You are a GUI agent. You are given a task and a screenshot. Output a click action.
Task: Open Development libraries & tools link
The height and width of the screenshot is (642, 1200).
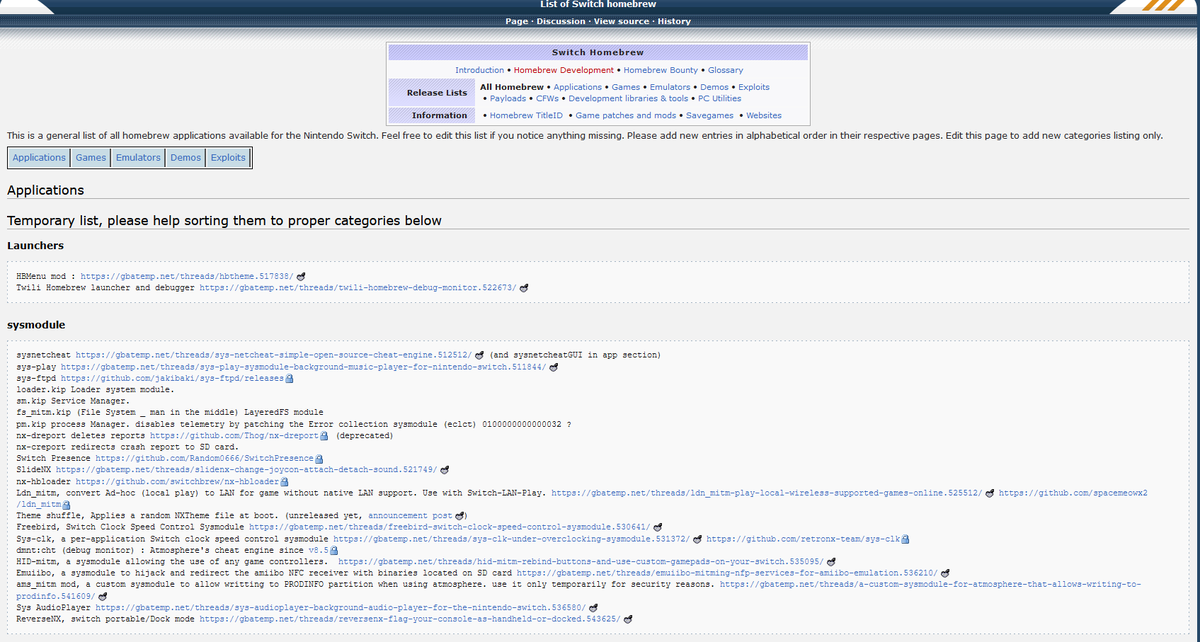pos(628,98)
